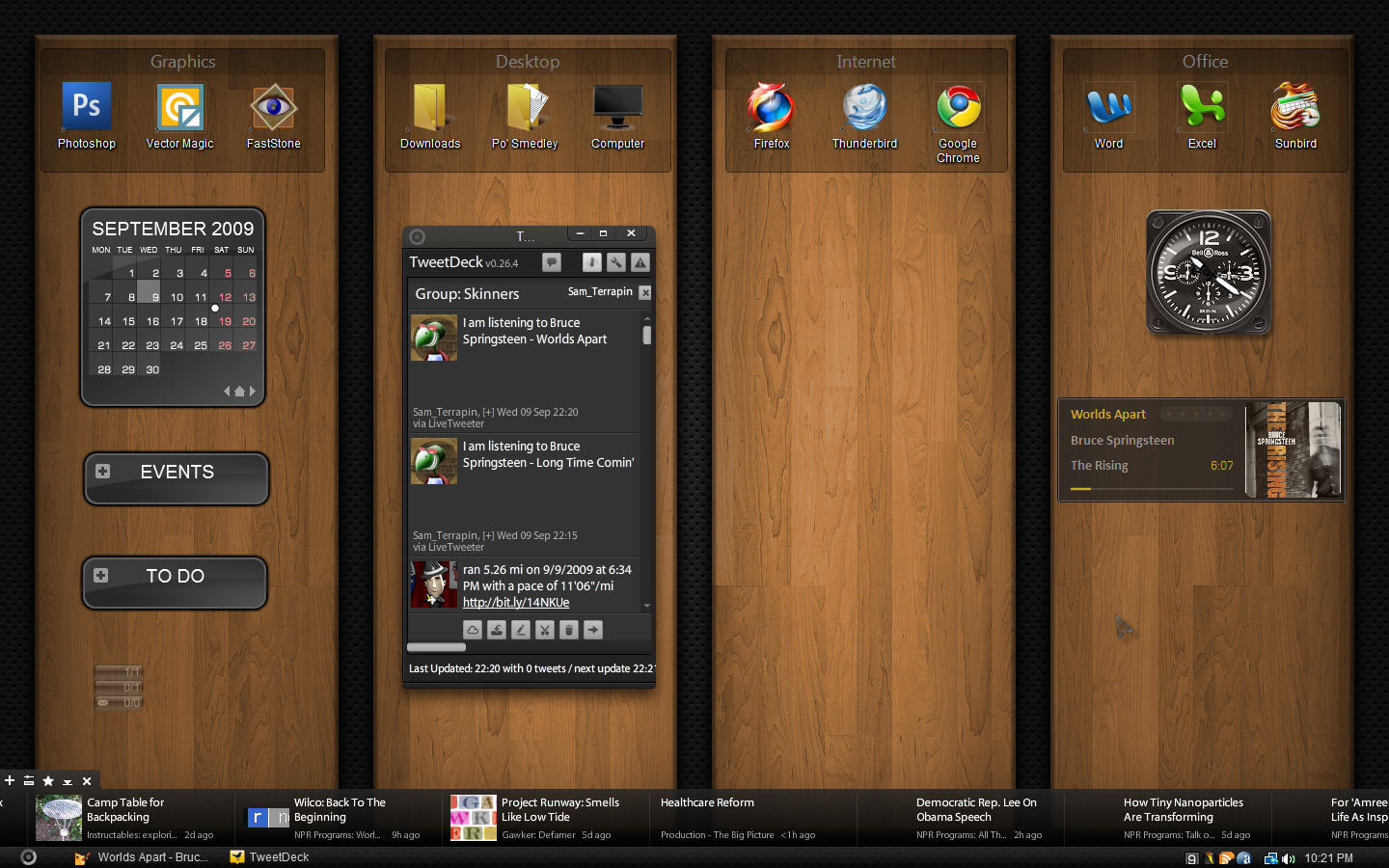Viewport: 1389px width, 868px height.
Task: Collapse the feed ticker with down-arrow icon
Action: pos(68,781)
